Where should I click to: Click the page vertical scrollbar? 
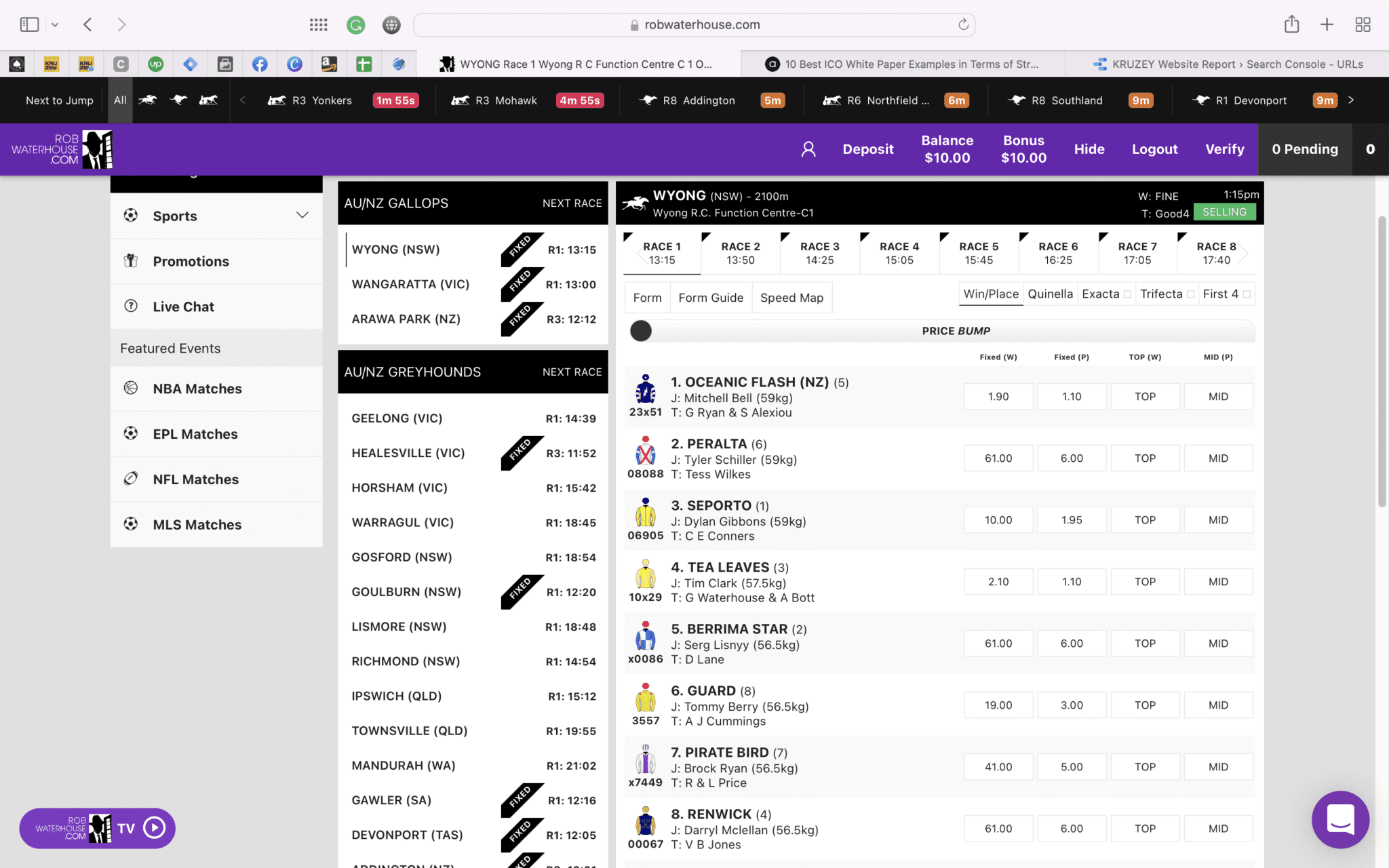[x=1382, y=361]
